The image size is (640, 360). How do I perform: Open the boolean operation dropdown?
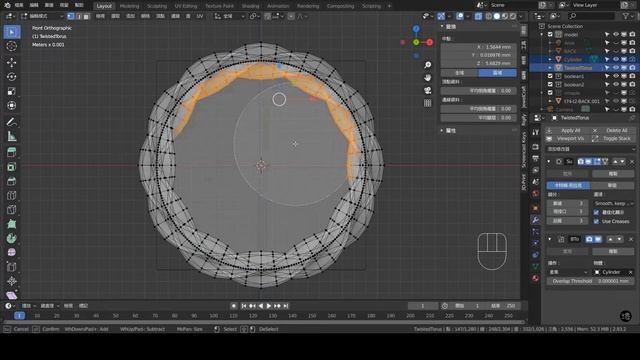click(x=568, y=272)
